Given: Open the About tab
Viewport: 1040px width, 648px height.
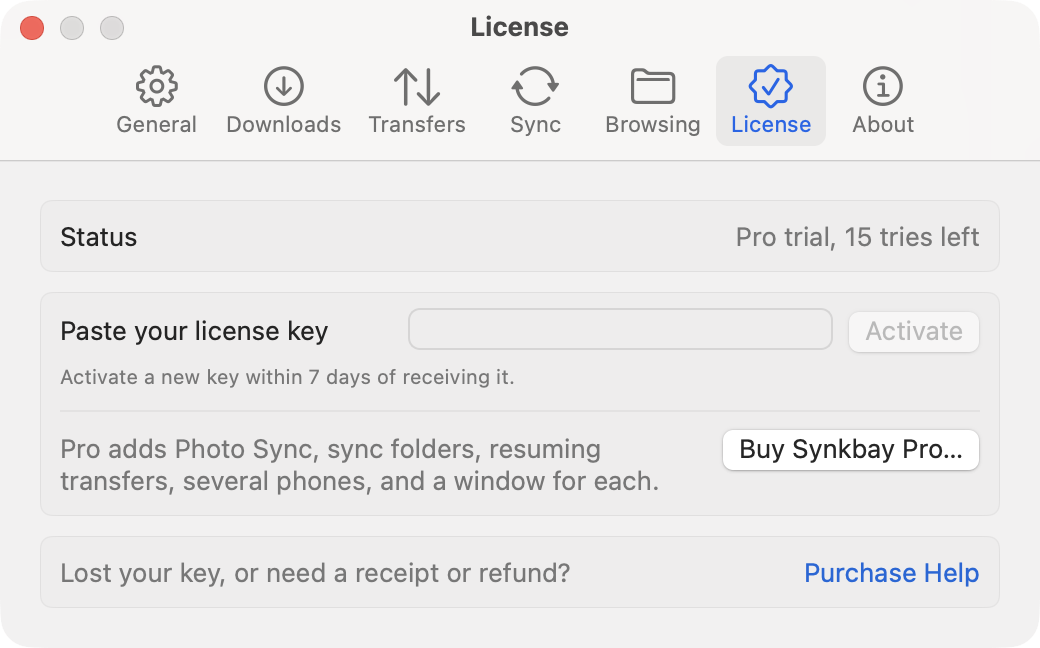Looking at the screenshot, I should pyautogui.click(x=883, y=101).
